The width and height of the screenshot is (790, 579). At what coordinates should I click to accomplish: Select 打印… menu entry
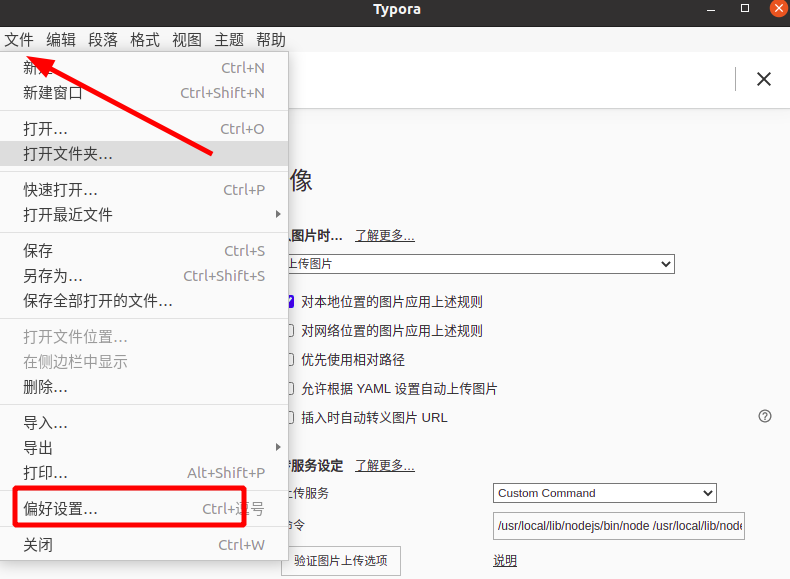pyautogui.click(x=144, y=473)
